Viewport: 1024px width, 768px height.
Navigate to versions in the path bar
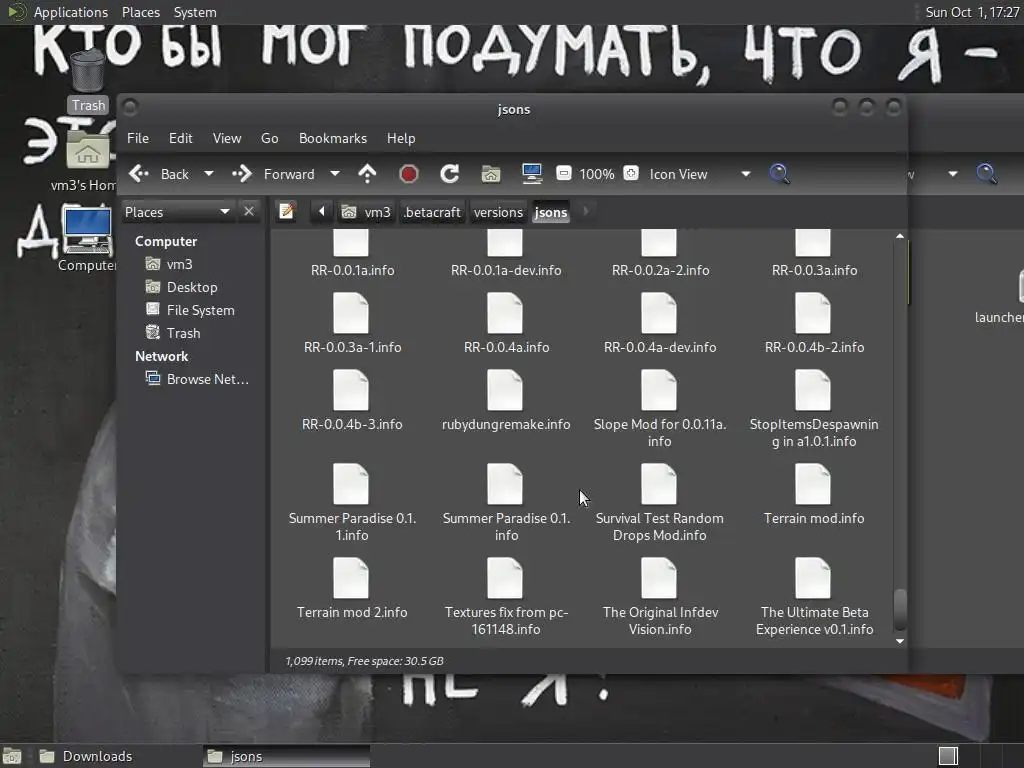pos(498,212)
